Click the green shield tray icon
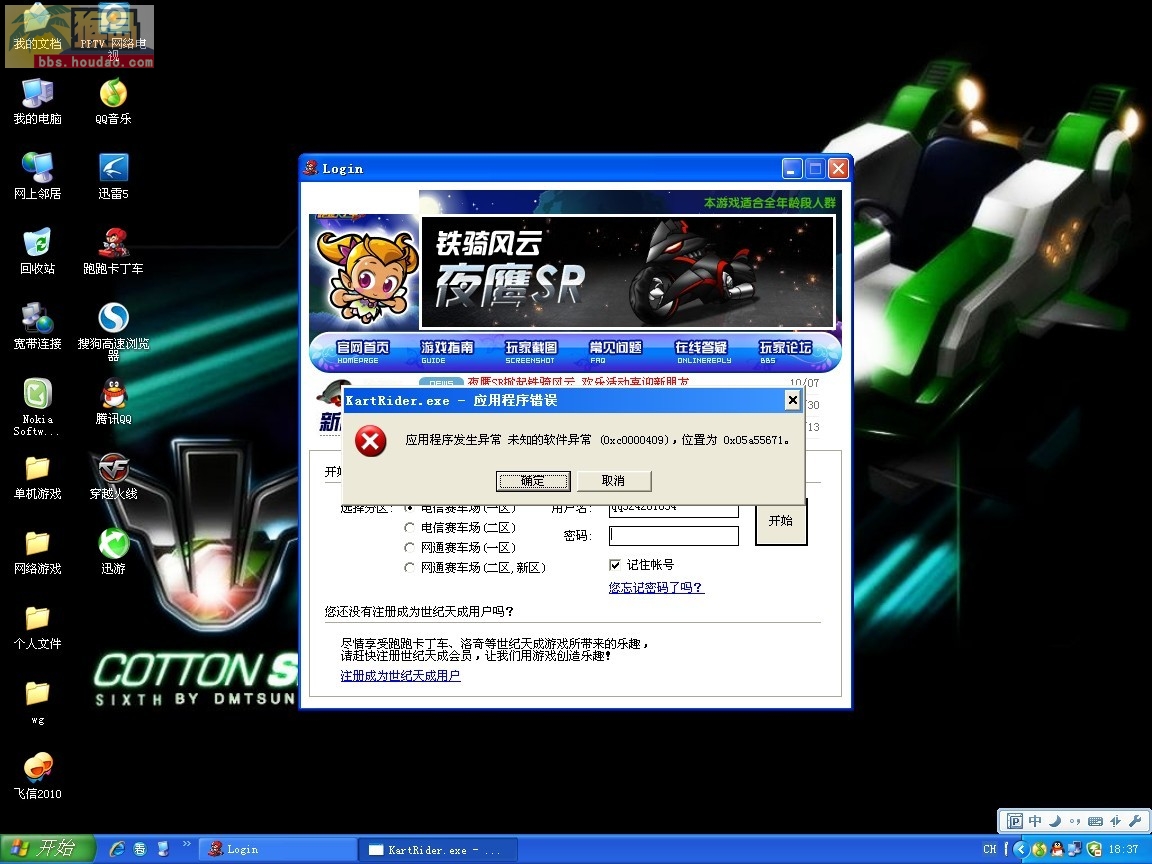Viewport: 1152px width, 864px height. coord(1093,849)
